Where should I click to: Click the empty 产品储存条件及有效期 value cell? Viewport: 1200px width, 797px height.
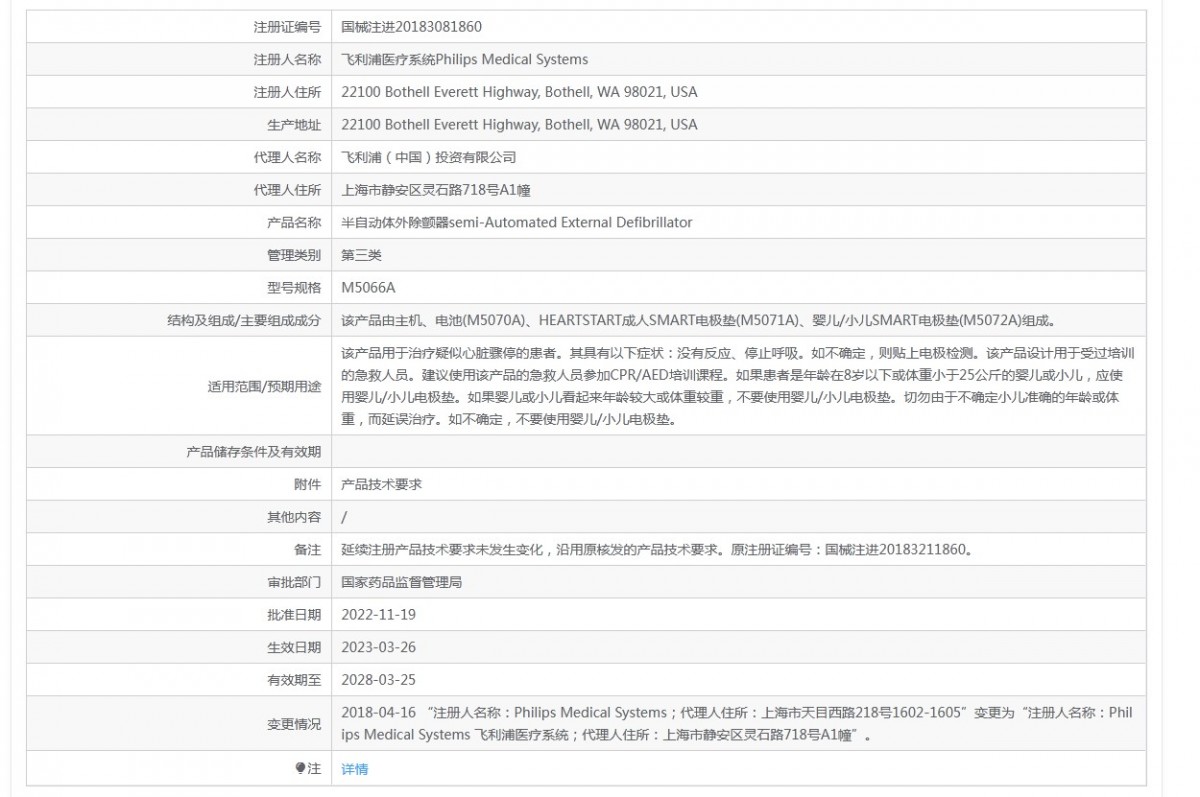[x=738, y=451]
